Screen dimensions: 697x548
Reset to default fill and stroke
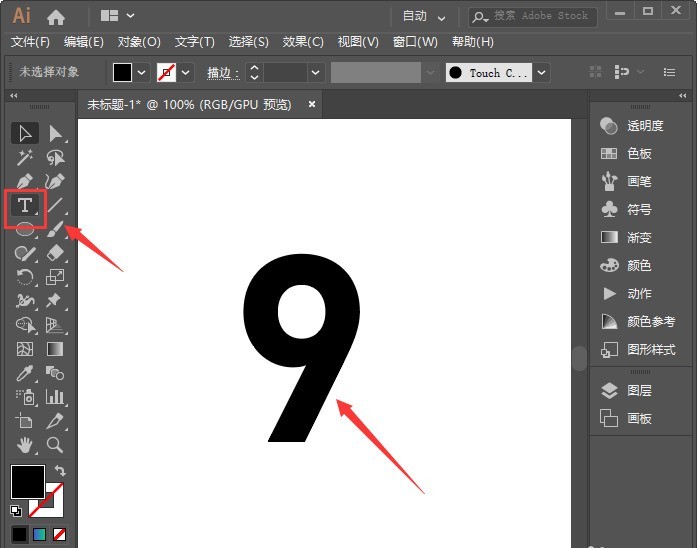coord(16,509)
